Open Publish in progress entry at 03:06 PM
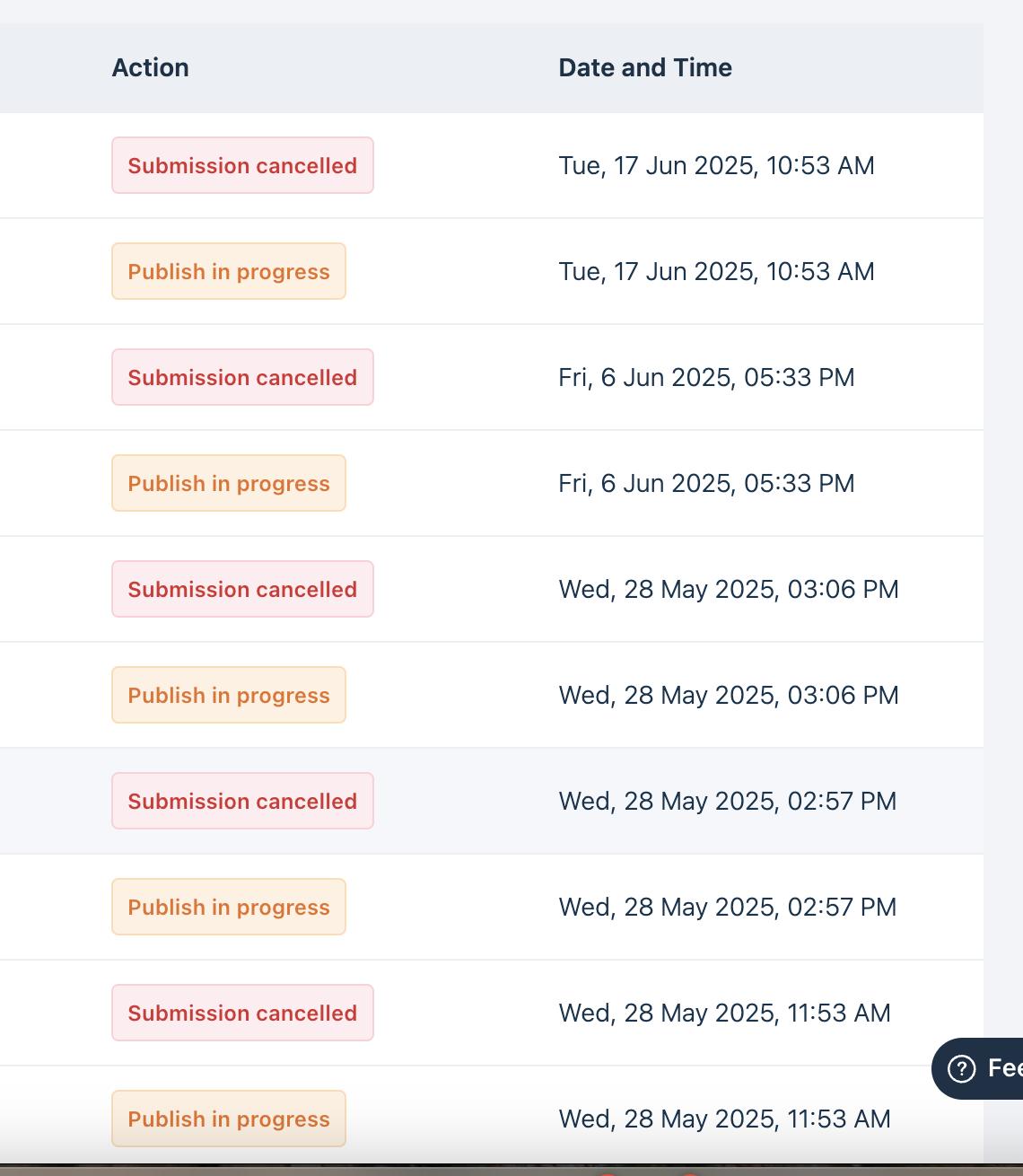1023x1176 pixels. pos(229,696)
